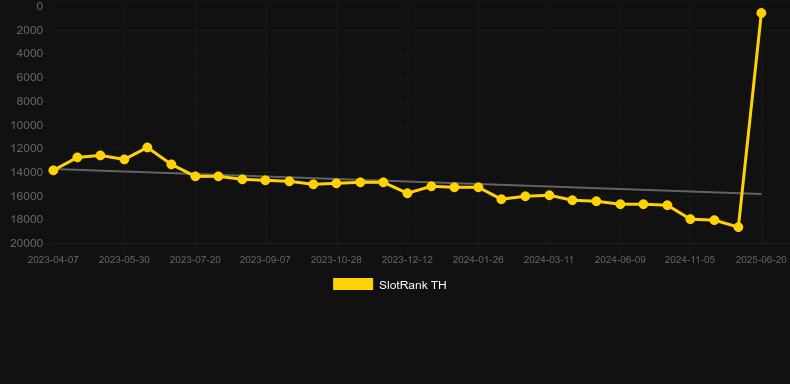Click the 0 y-axis value
790x384 pixels.
pos(39,7)
